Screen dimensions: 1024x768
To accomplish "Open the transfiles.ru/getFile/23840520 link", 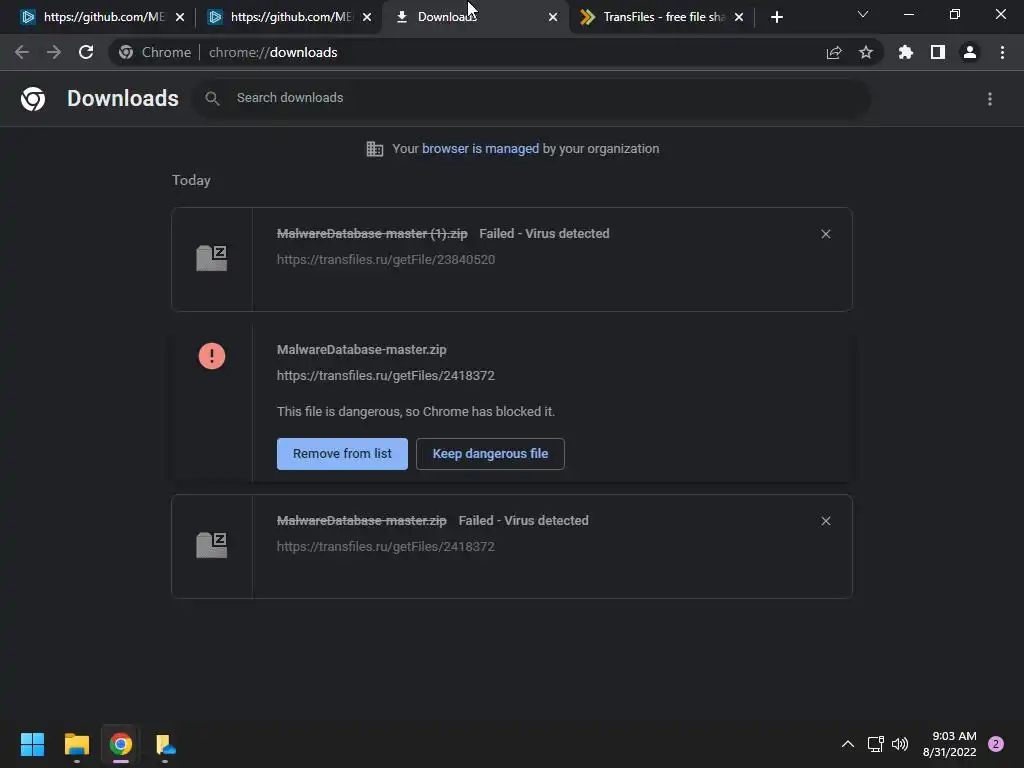I will coord(386,259).
